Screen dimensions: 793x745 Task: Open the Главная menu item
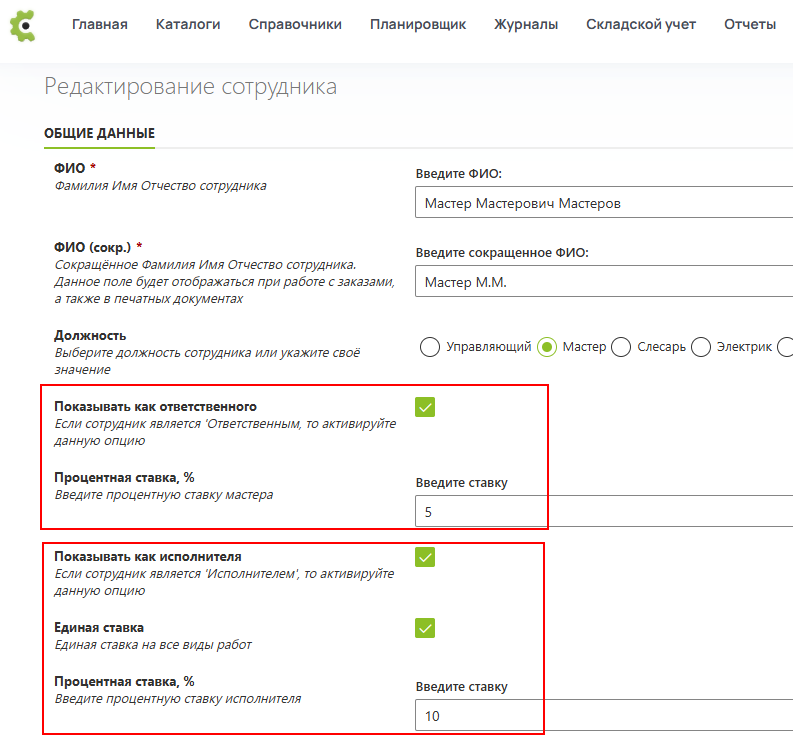100,25
